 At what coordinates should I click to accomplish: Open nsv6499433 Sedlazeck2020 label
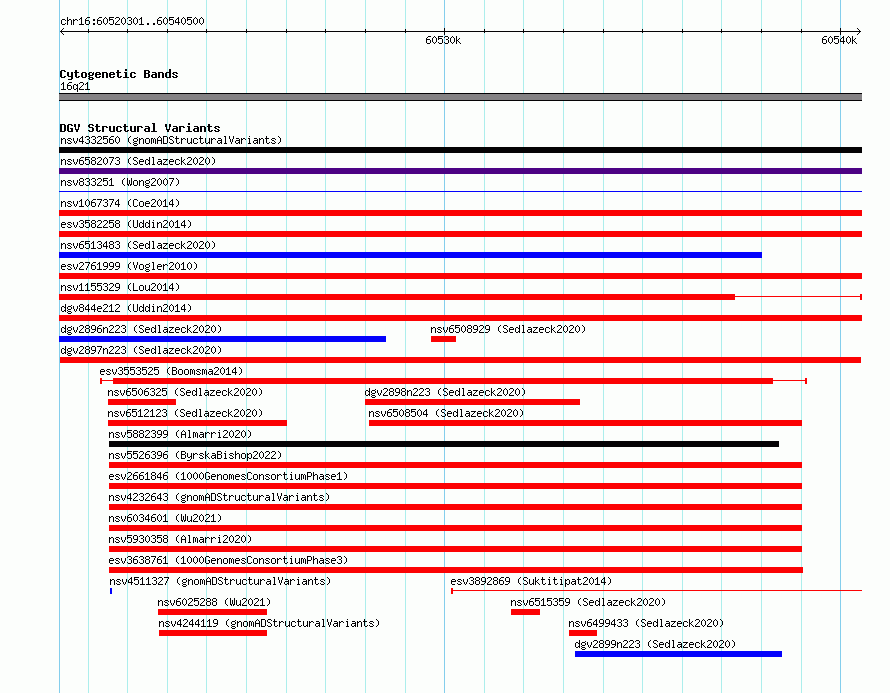pos(646,623)
